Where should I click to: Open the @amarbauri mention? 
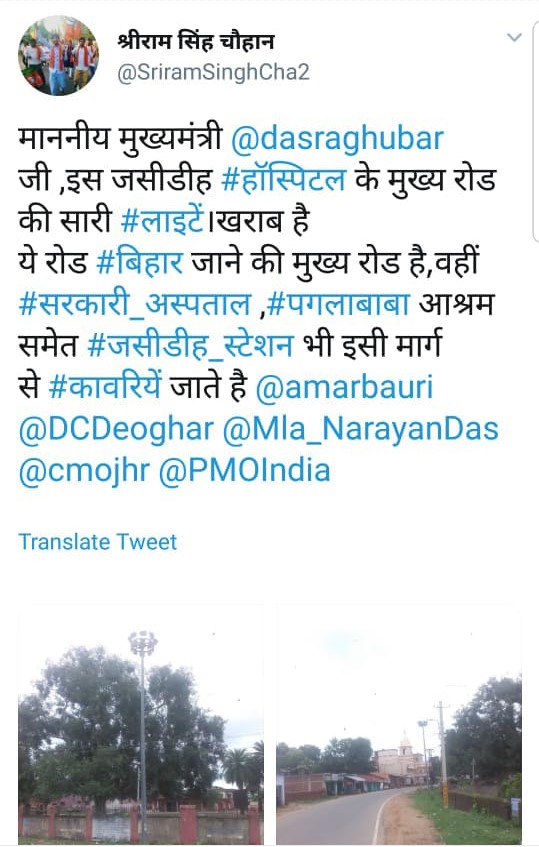pyautogui.click(x=344, y=387)
